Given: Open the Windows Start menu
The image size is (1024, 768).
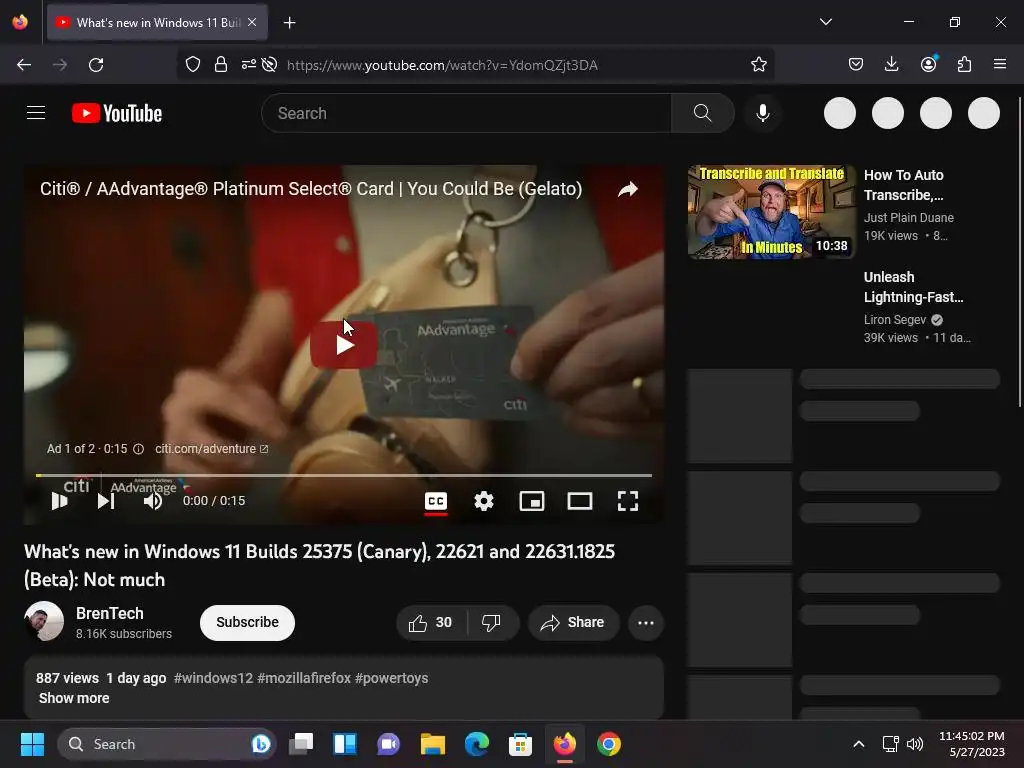Looking at the screenshot, I should tap(32, 744).
